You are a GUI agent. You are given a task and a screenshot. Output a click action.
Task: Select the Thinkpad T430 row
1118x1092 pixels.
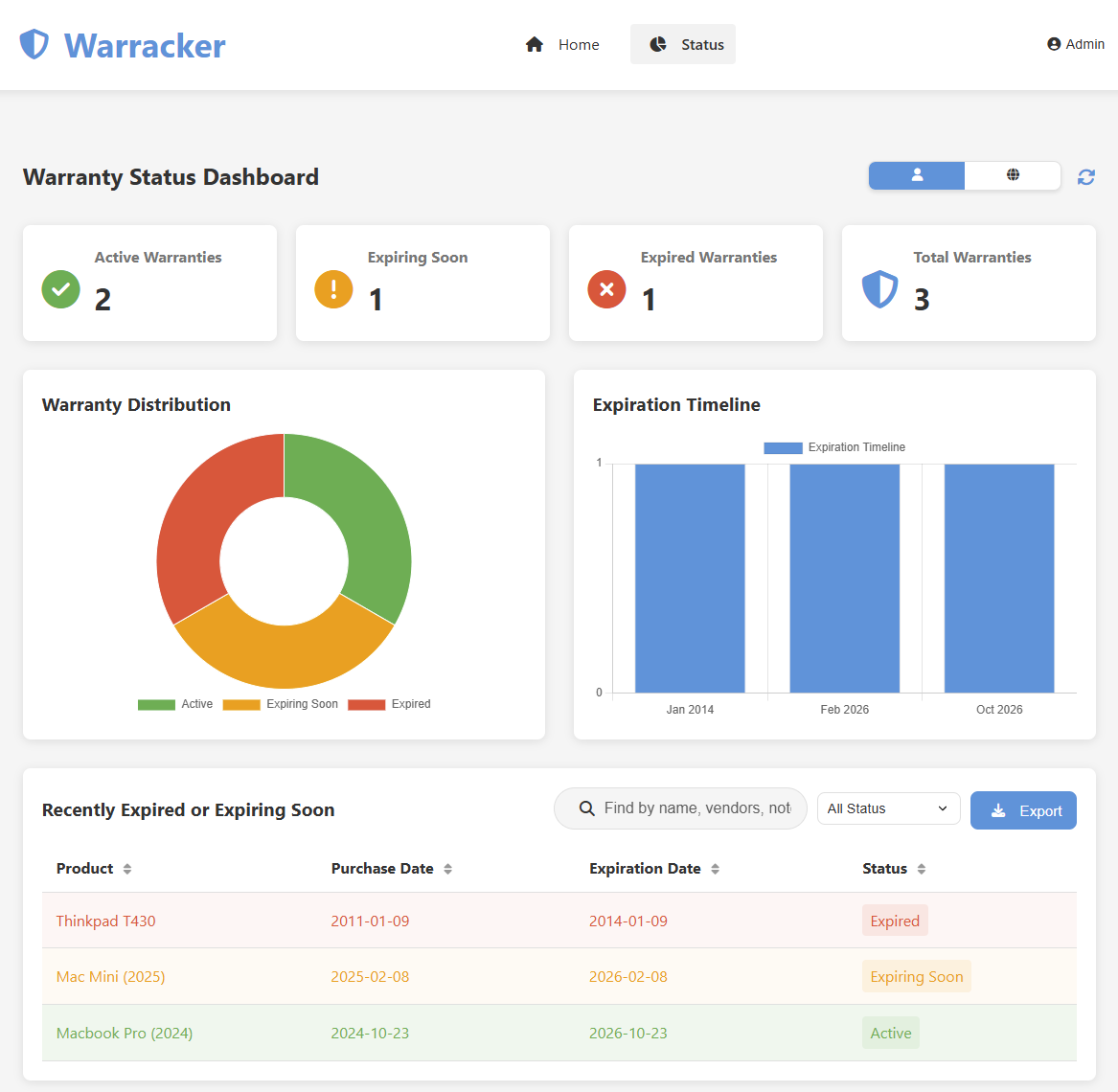[559, 921]
